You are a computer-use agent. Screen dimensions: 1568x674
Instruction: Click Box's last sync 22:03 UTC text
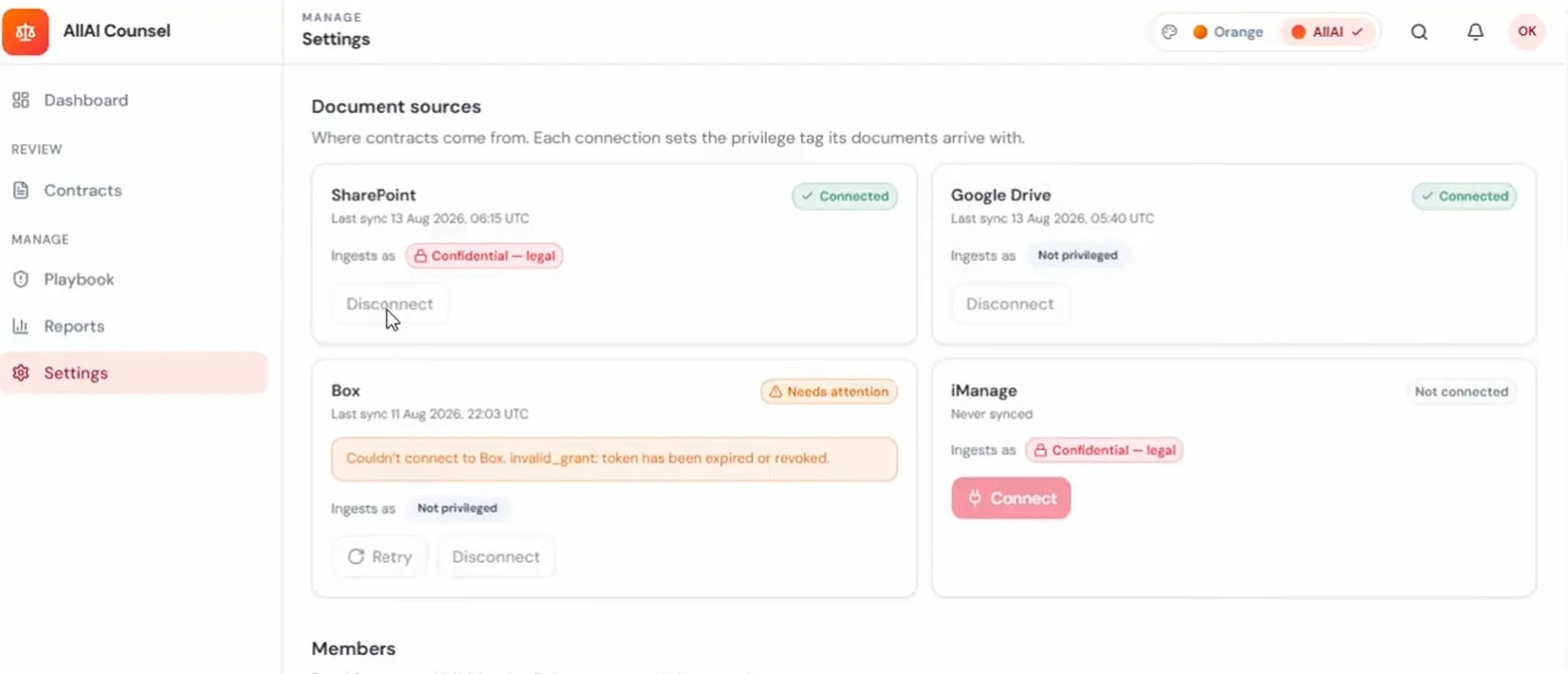430,414
